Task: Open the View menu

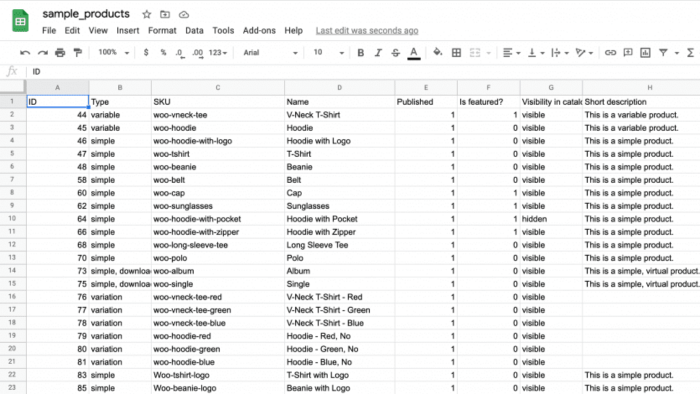Action: [x=98, y=30]
